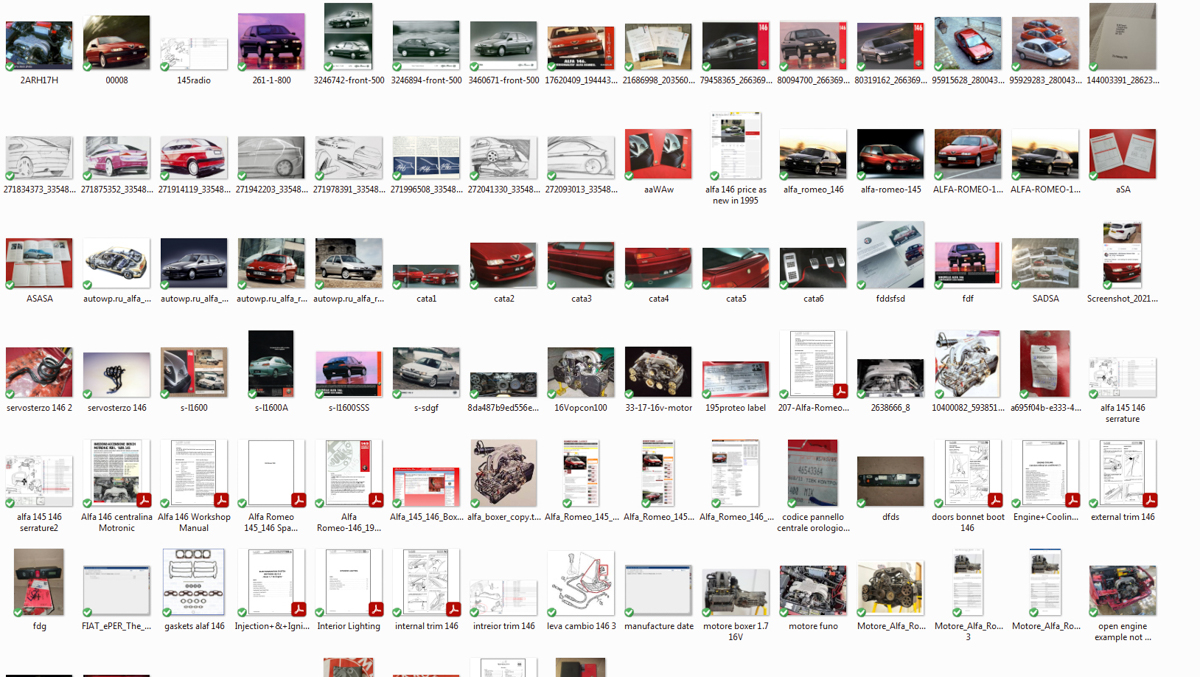Select the 195proteo label thumbnail

click(735, 381)
